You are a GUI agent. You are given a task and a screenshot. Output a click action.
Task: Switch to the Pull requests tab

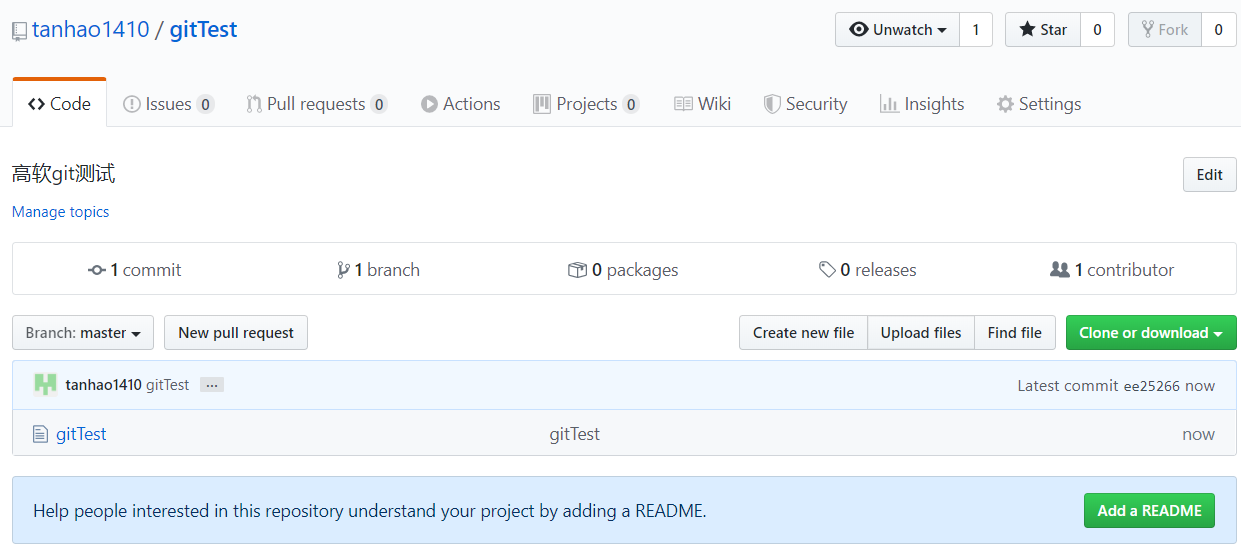[x=316, y=104]
